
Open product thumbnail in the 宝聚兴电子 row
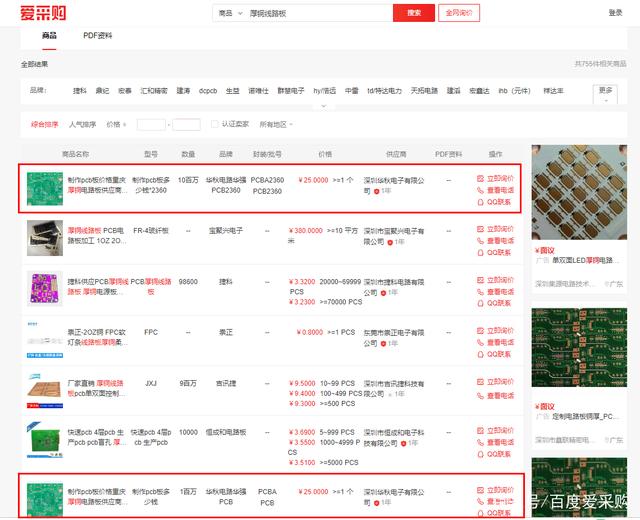coord(45,238)
